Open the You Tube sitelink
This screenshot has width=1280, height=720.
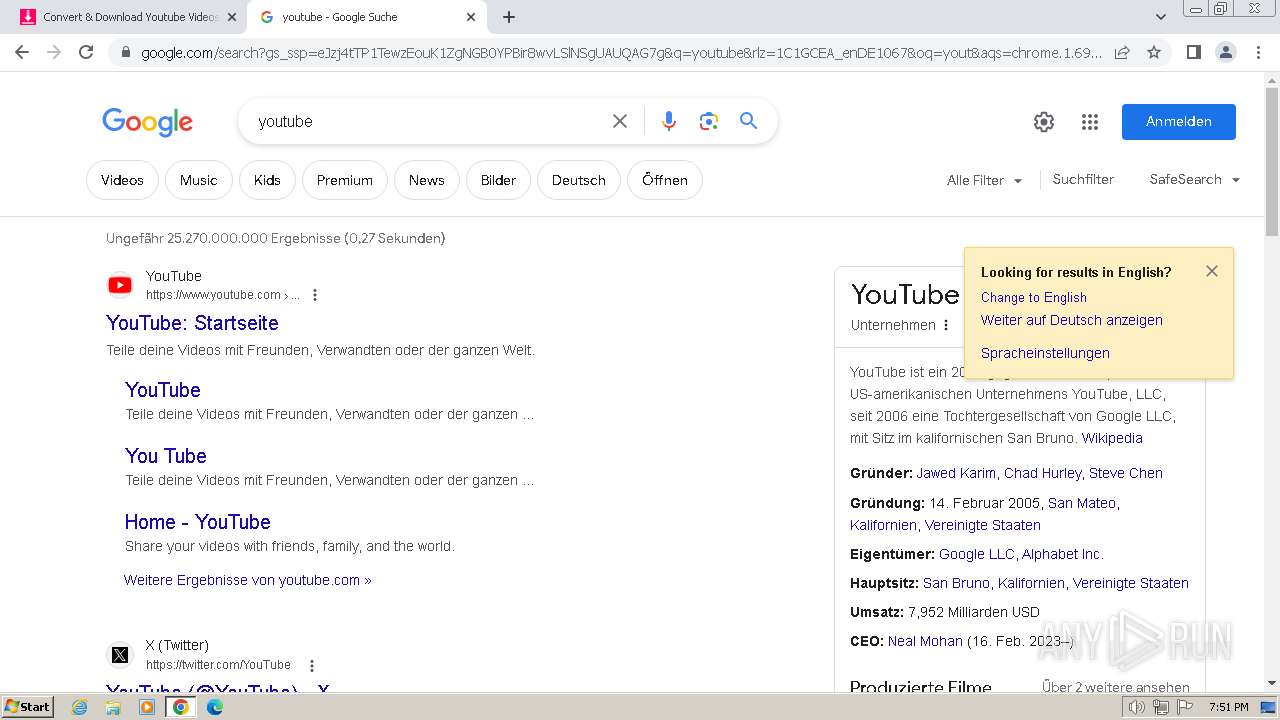pos(166,456)
